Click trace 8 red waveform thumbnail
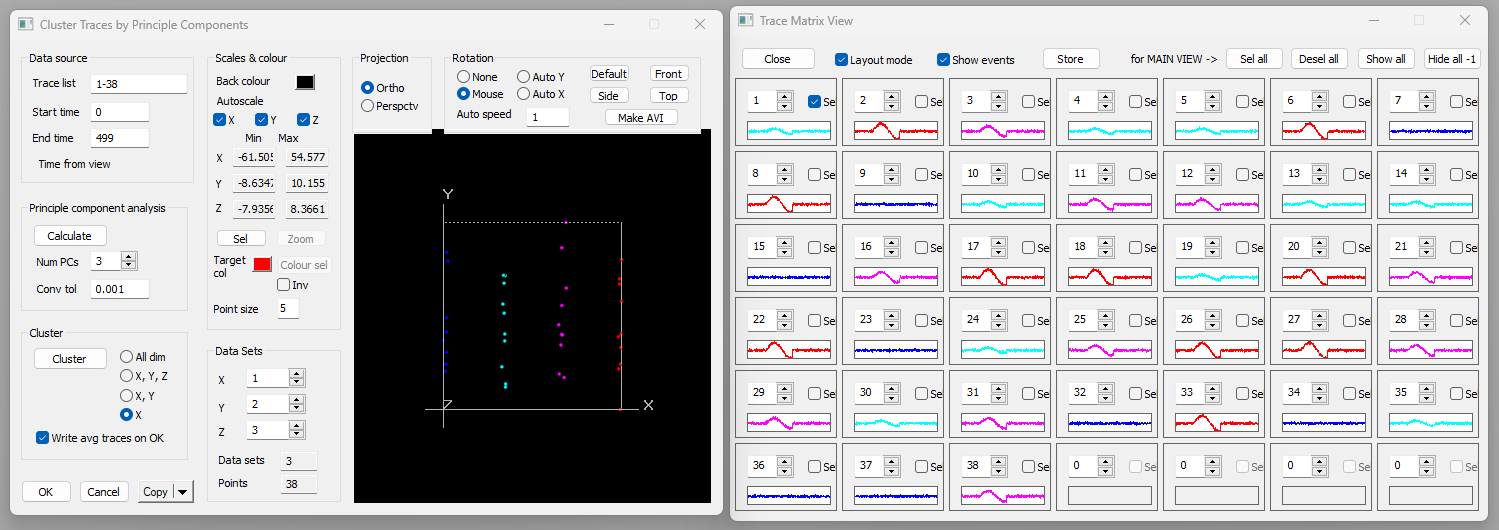1499x530 pixels. 789,203
